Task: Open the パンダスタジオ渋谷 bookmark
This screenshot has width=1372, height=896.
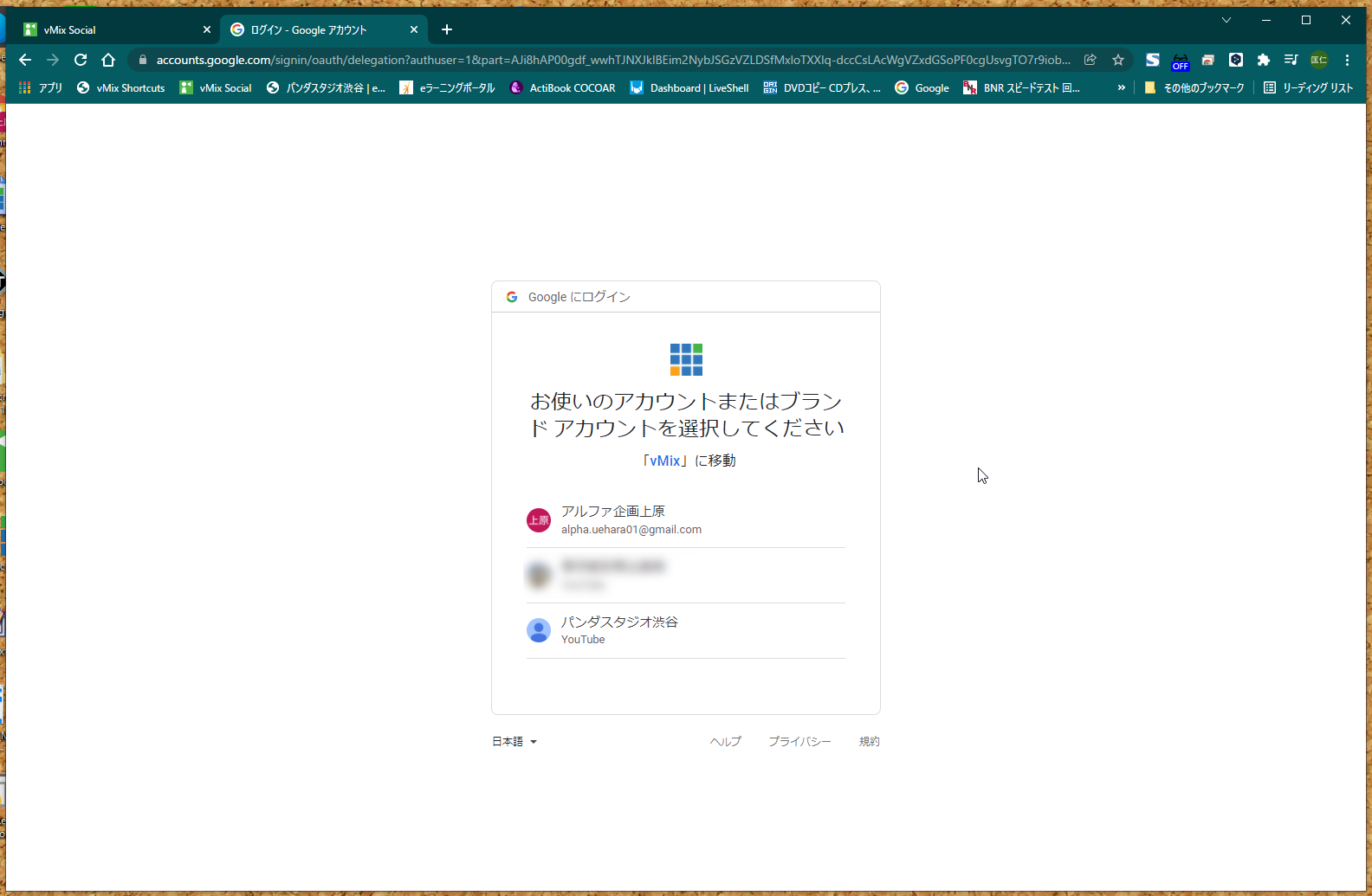Action: [326, 87]
